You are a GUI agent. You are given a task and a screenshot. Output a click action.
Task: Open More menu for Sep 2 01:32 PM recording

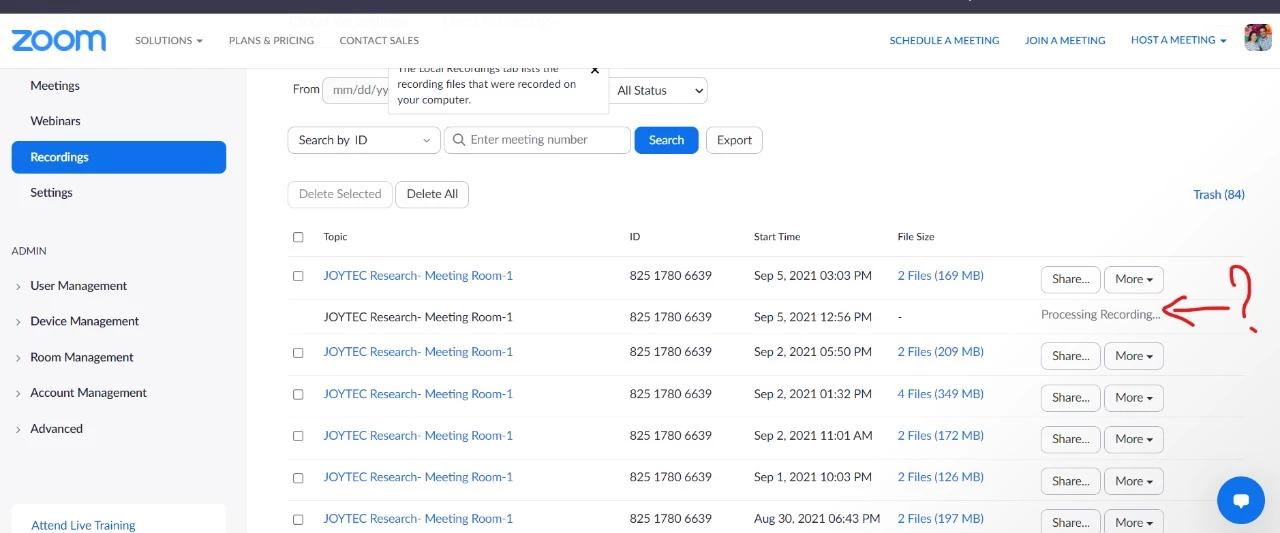pyautogui.click(x=1133, y=398)
